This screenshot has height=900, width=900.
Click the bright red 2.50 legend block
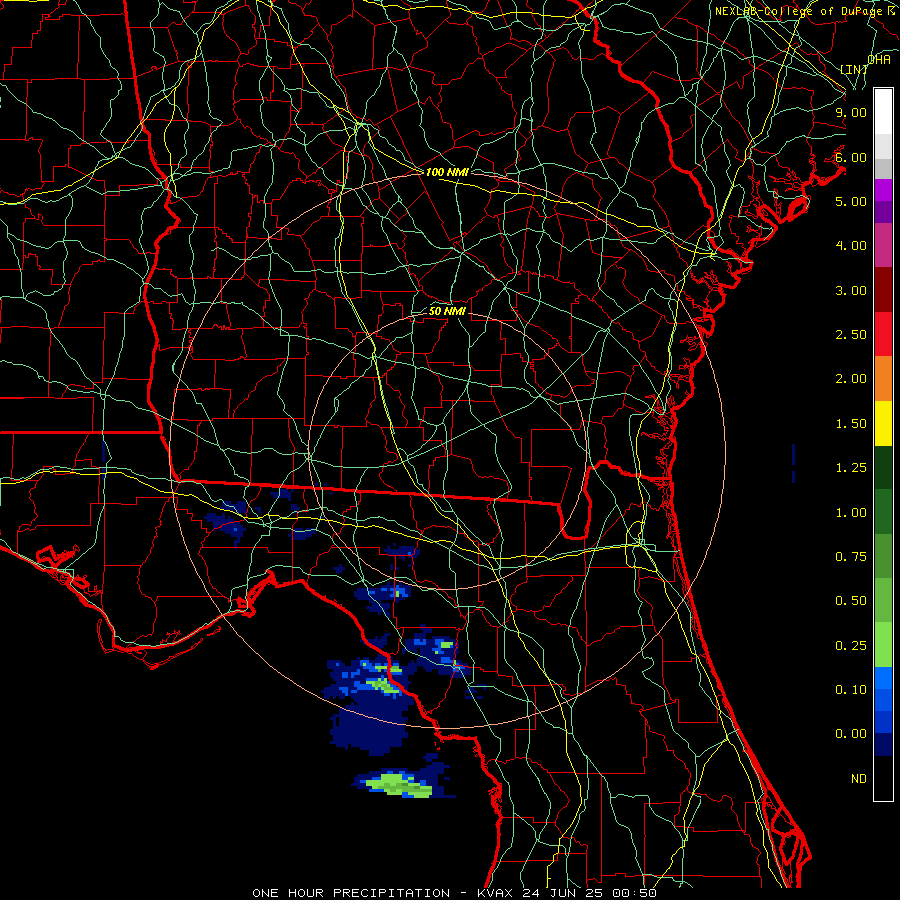pyautogui.click(x=883, y=334)
